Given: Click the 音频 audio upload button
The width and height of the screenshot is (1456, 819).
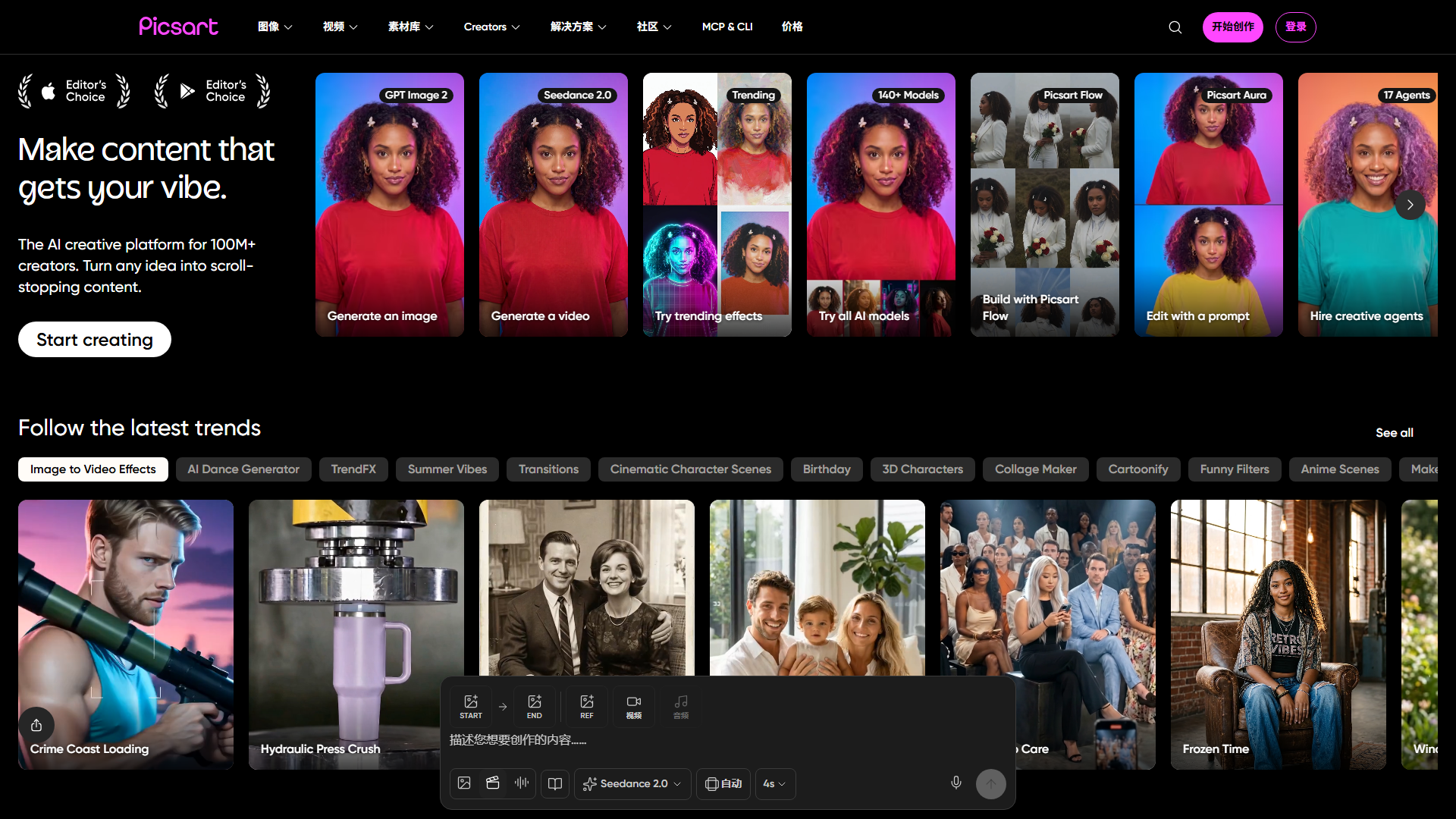Looking at the screenshot, I should [x=681, y=706].
